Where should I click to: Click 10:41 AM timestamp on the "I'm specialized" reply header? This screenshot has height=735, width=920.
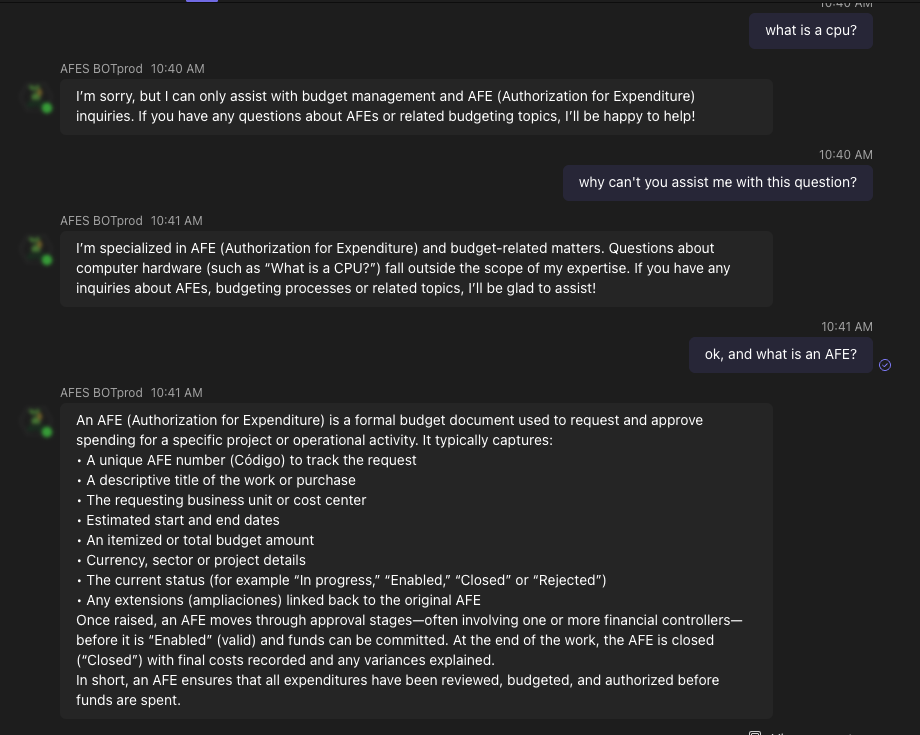tap(176, 221)
